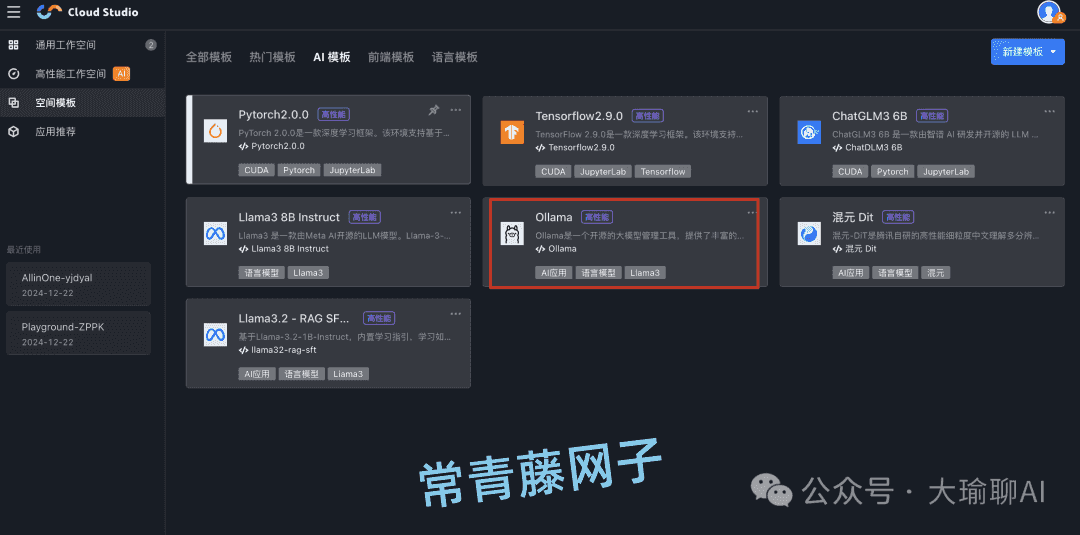The height and width of the screenshot is (535, 1080).
Task: Click the 应用推荐 cube icon
Action: [x=13, y=132]
